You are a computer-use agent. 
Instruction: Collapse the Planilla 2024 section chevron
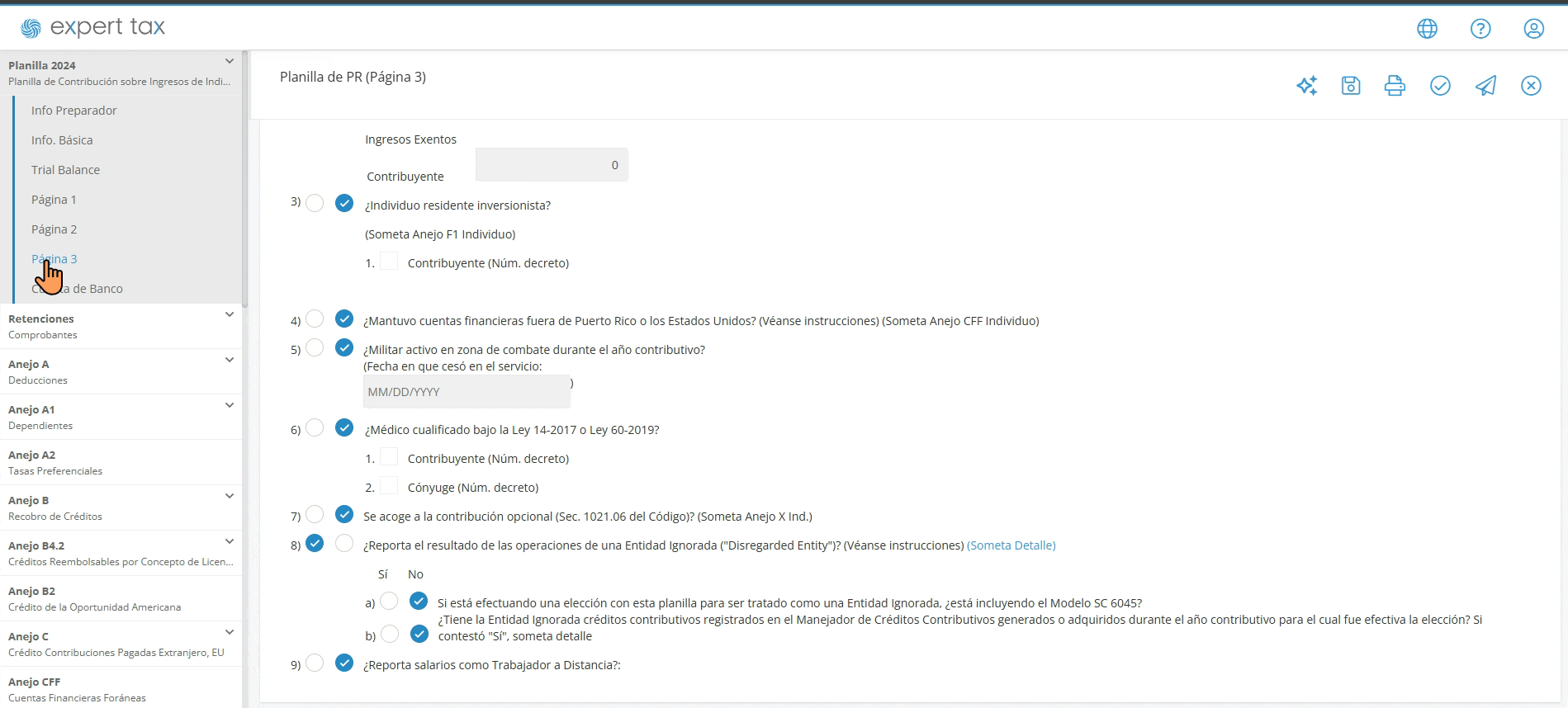(230, 61)
